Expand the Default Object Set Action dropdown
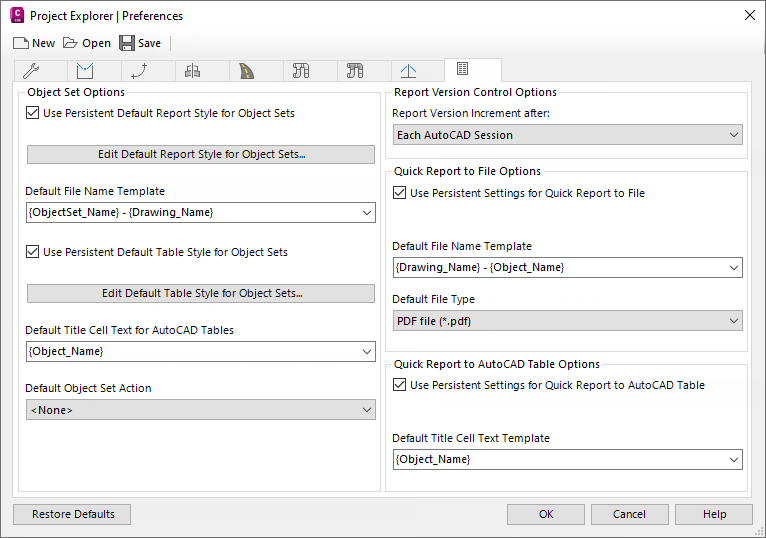Image resolution: width=766 pixels, height=538 pixels. 200,410
